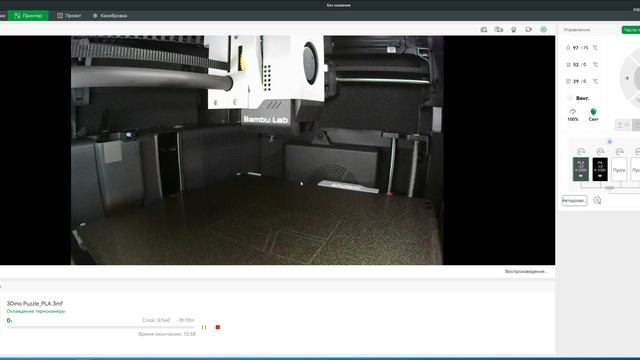Move the axis using the X button
The width and height of the screenshot is (640, 360).
tap(627, 78)
